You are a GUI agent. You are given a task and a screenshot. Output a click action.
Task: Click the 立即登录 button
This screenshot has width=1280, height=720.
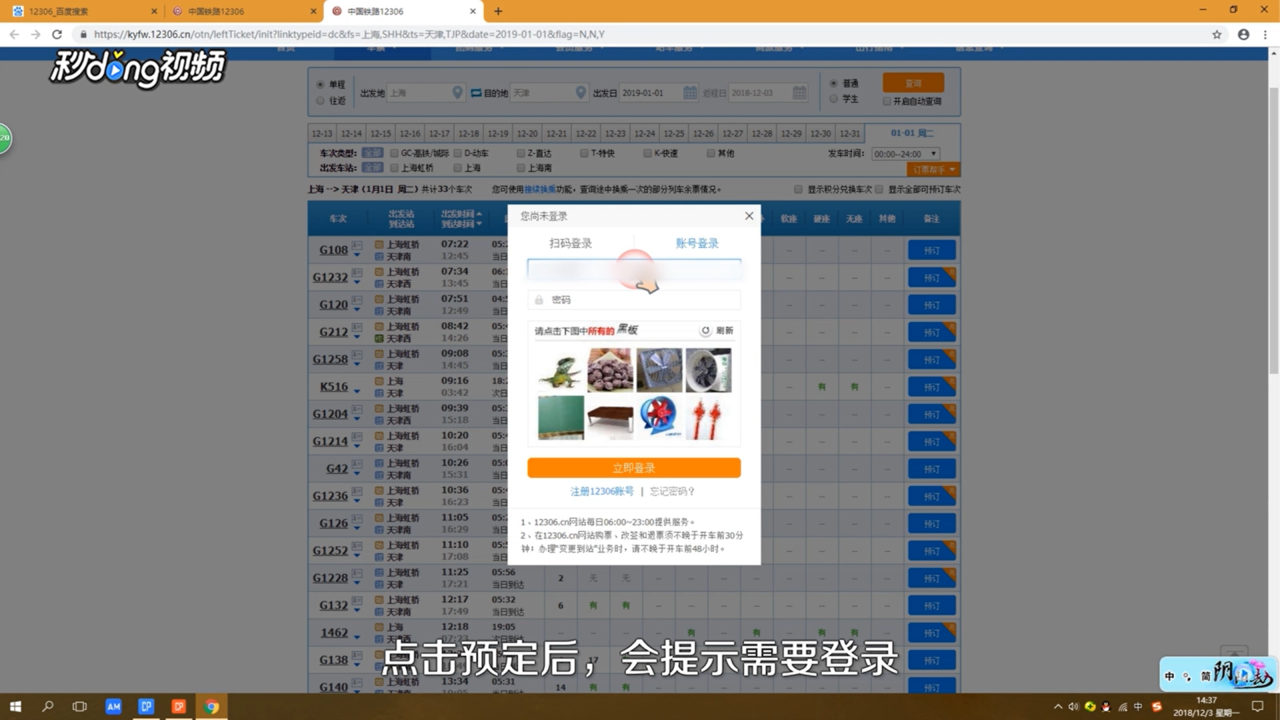pyautogui.click(x=634, y=468)
